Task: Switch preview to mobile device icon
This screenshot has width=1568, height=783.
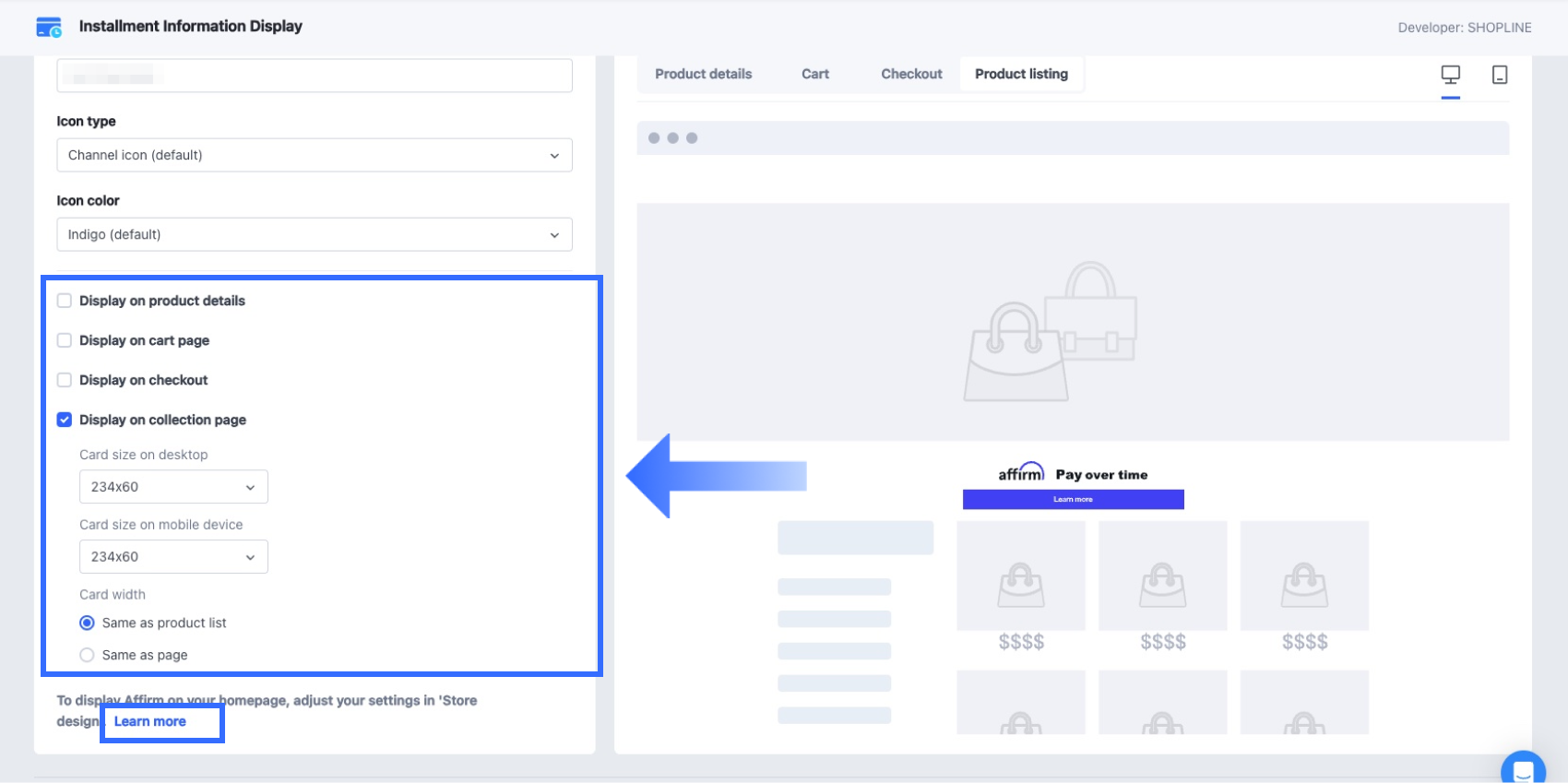Action: [x=1500, y=75]
